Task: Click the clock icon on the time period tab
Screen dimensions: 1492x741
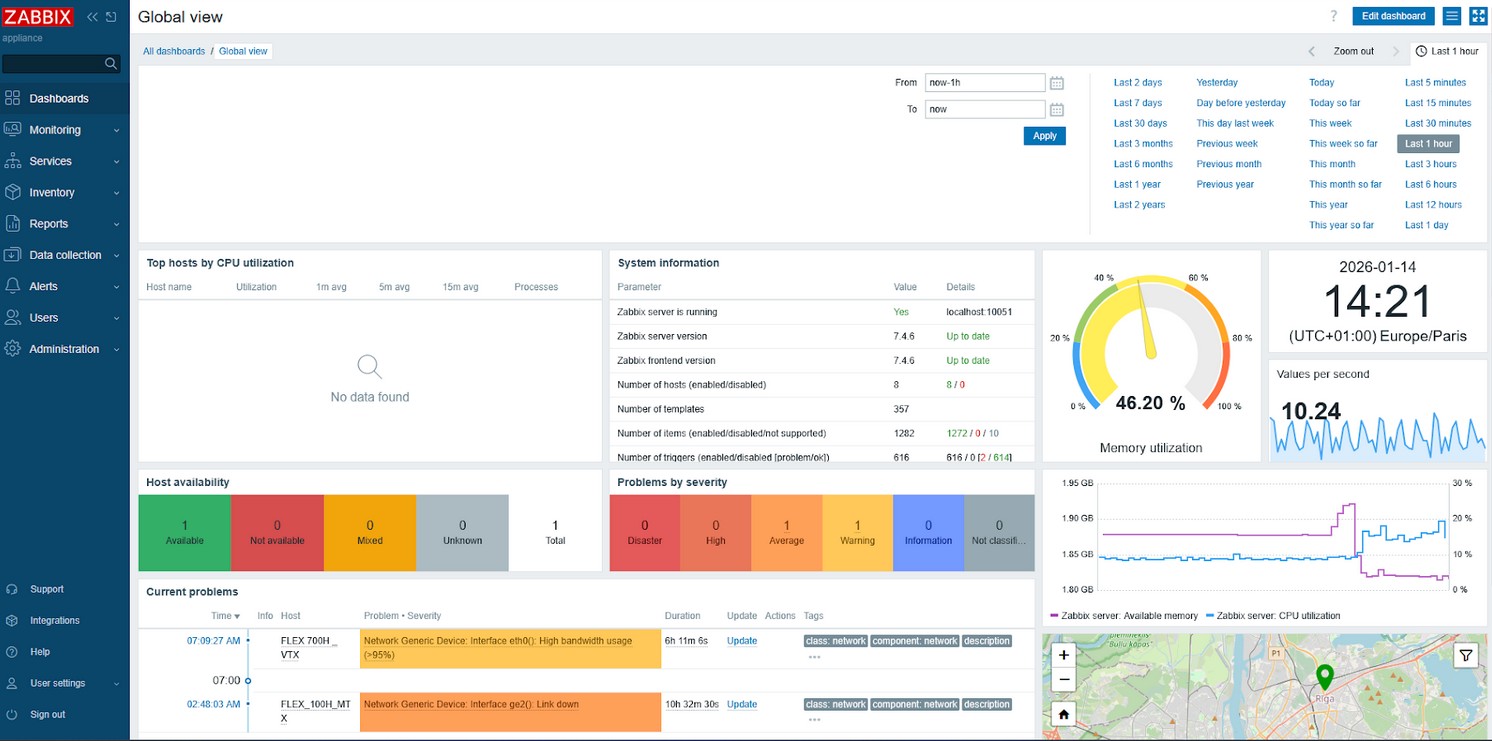Action: 1421,51
